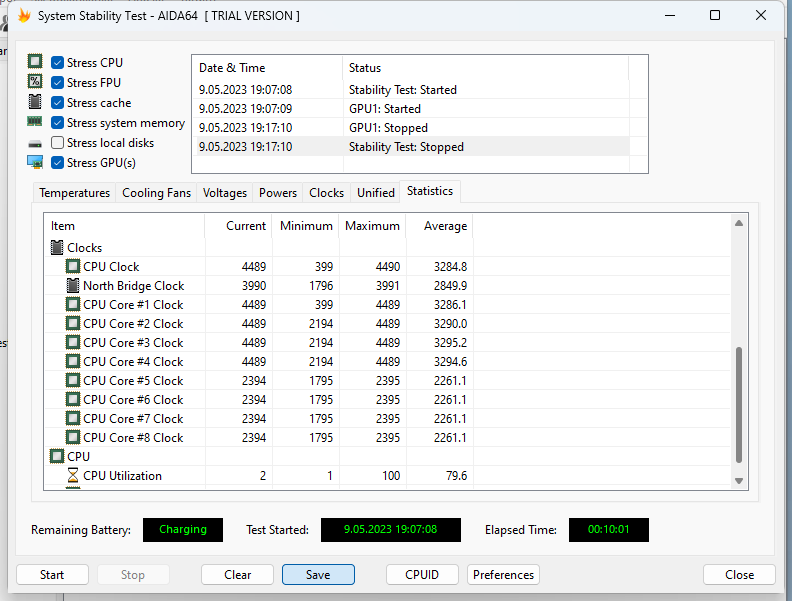Select the 'Stability Test: Stopped' log entry
This screenshot has width=792, height=601.
coord(411,147)
